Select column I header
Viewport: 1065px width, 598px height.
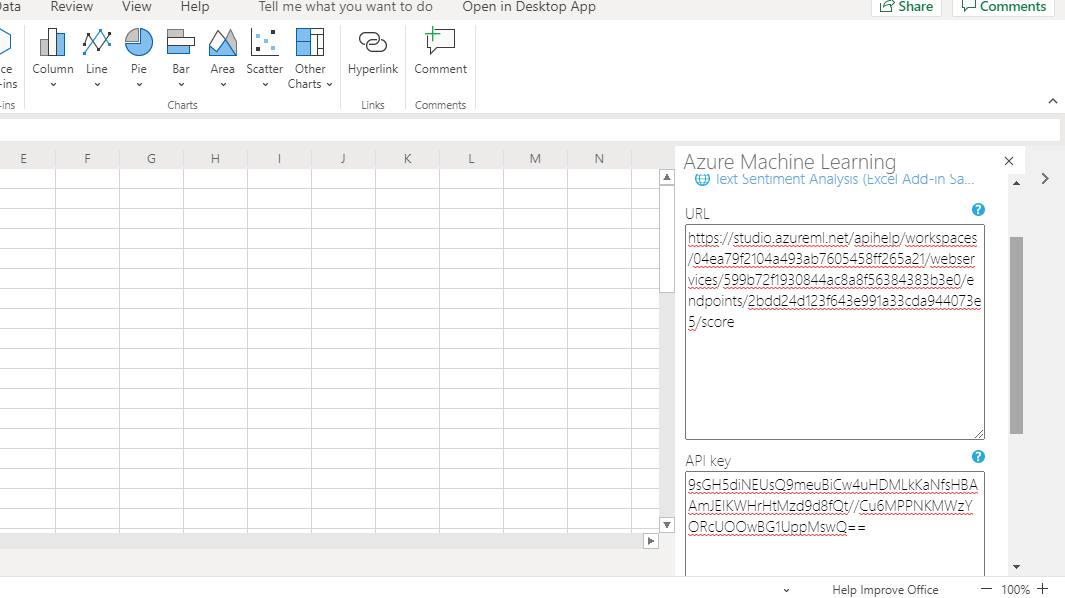tap(279, 158)
